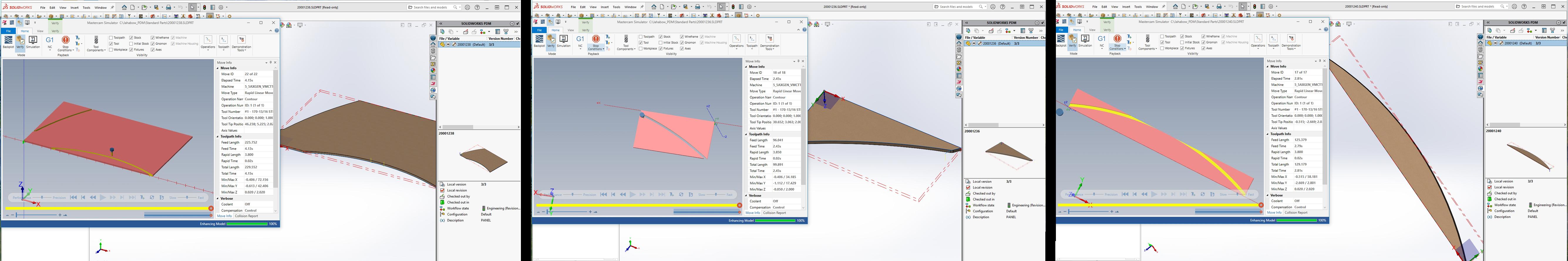1568x261 pixels.
Task: Expand the PDM toolbar overflow in the 20001240 window
Action: pos(1563,30)
